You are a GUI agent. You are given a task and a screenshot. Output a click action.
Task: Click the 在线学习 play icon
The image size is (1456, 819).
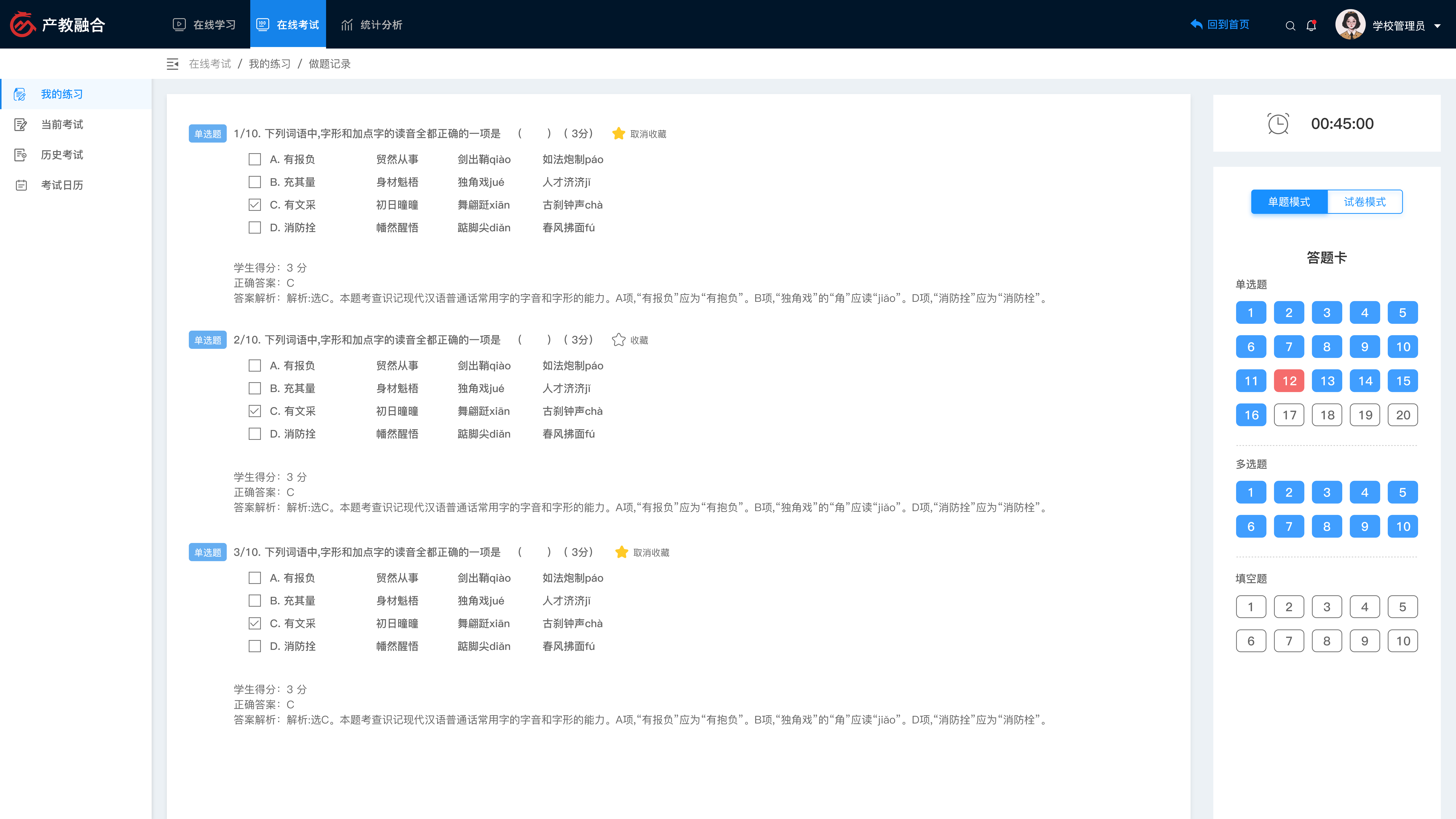tap(179, 24)
